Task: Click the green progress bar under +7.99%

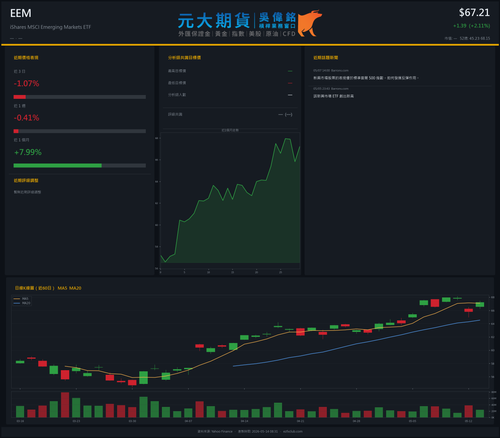Action: pyautogui.click(x=58, y=166)
